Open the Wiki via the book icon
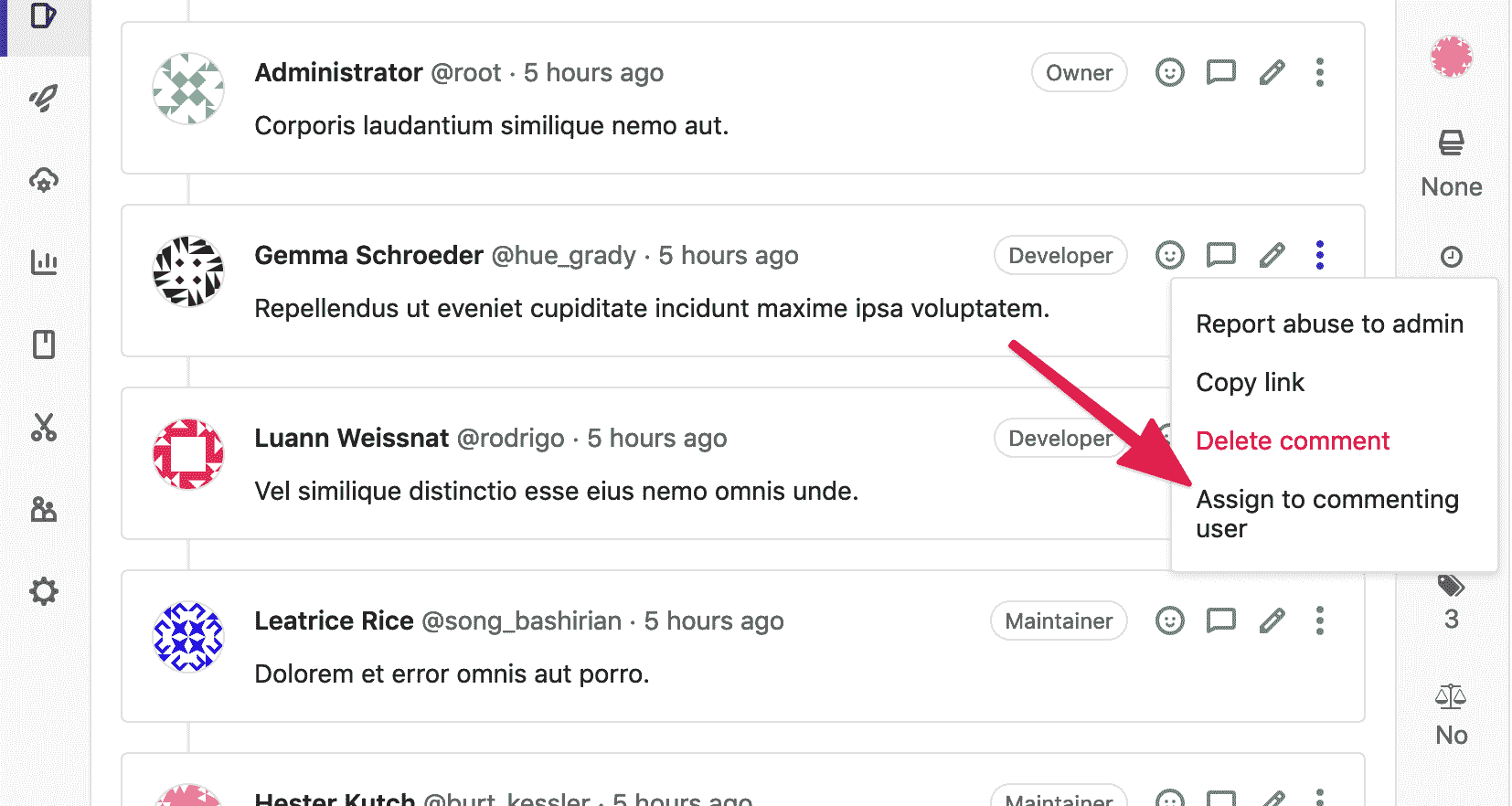 44,345
